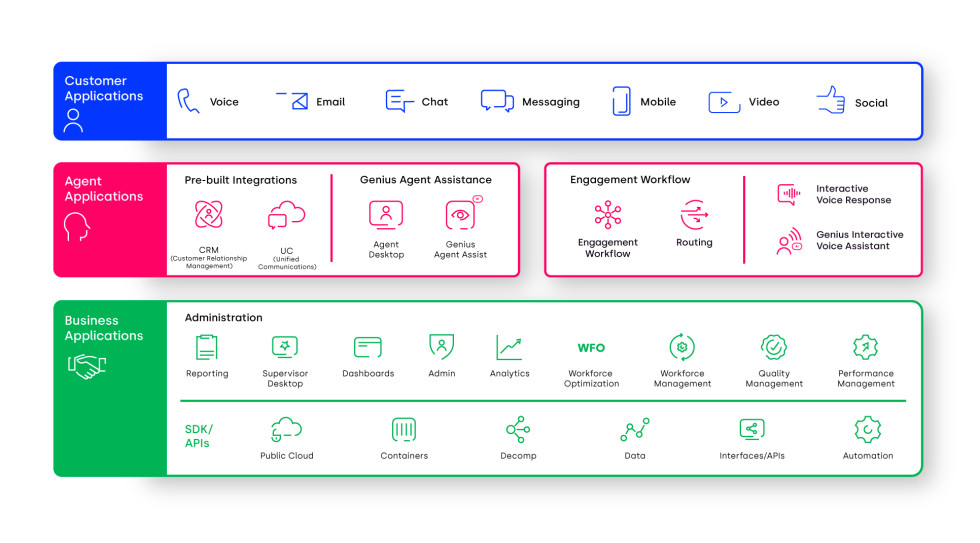Open the Reporting clipboard icon
The width and height of the screenshot is (980, 543).
207,347
